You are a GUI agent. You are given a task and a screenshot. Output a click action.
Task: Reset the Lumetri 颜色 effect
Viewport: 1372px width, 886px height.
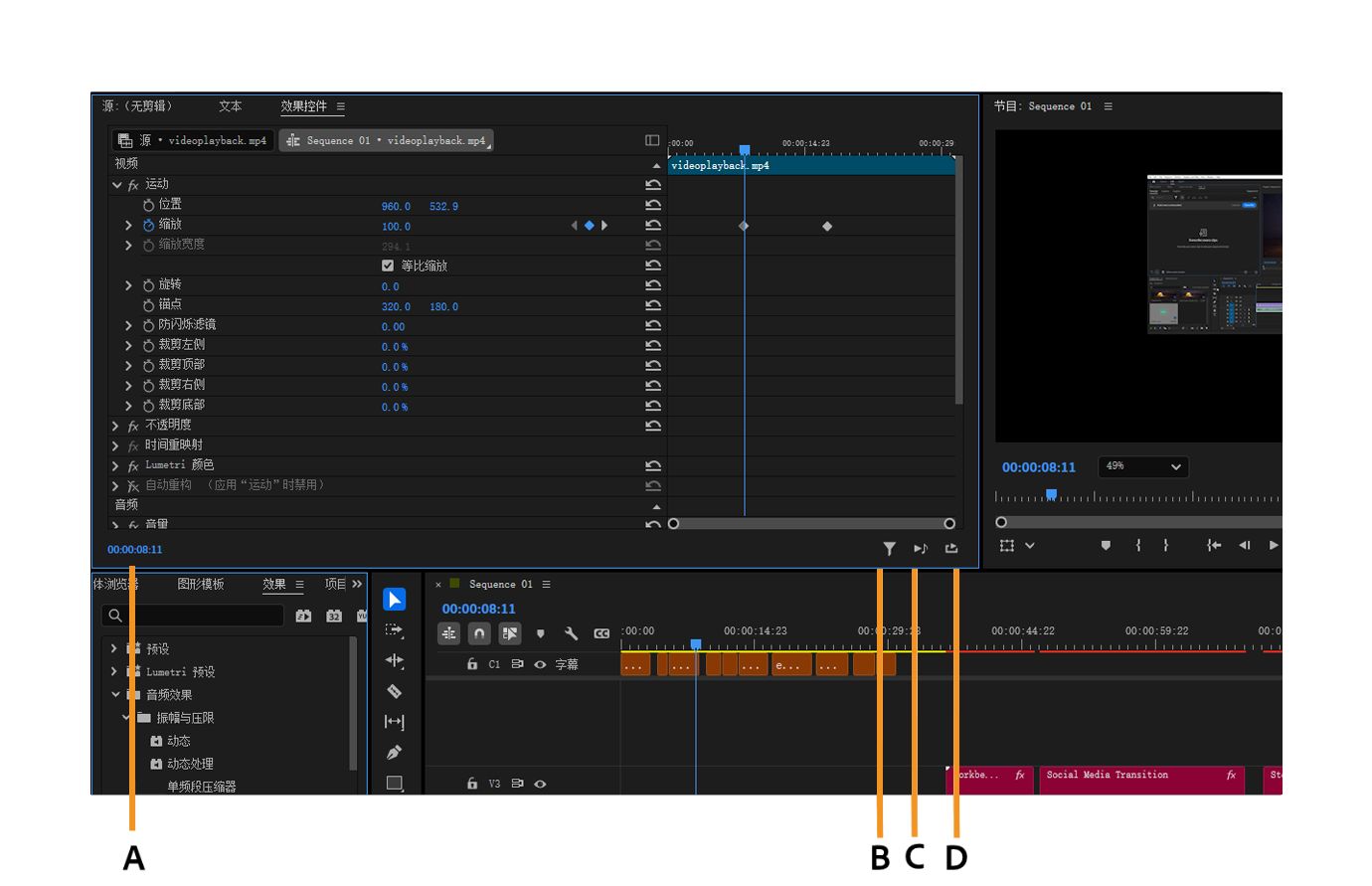click(653, 465)
